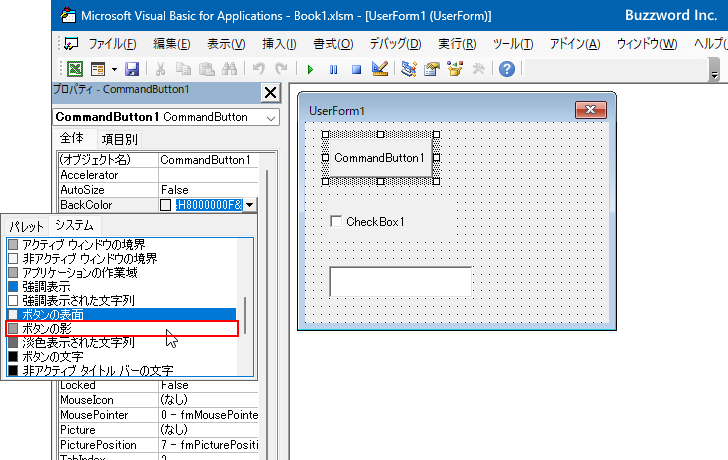Choose 非アクティブ タイトル バーの文字 color
This screenshot has width=728, height=460.
click(x=122, y=370)
